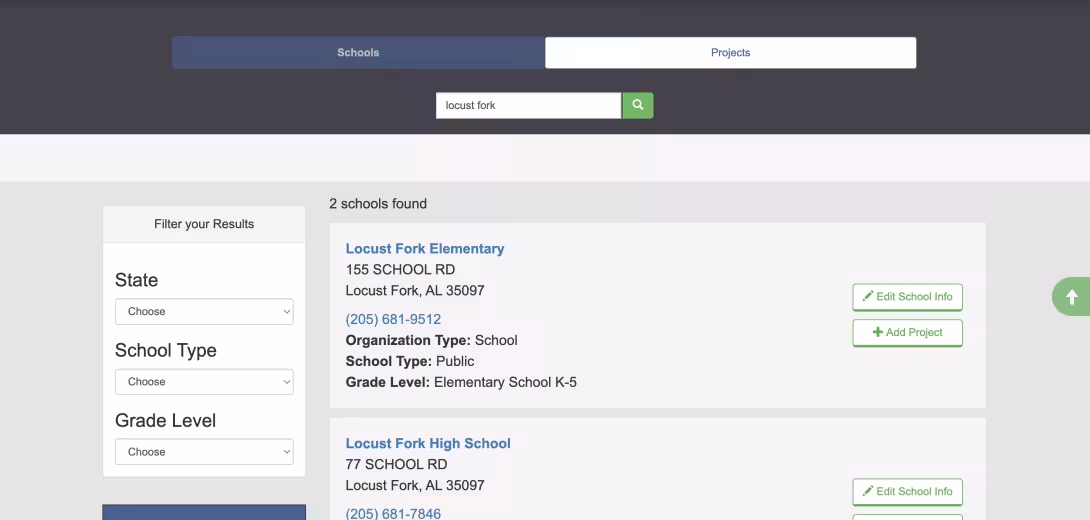Open the Locust Fork High School link
1090x520 pixels.
[428, 444]
